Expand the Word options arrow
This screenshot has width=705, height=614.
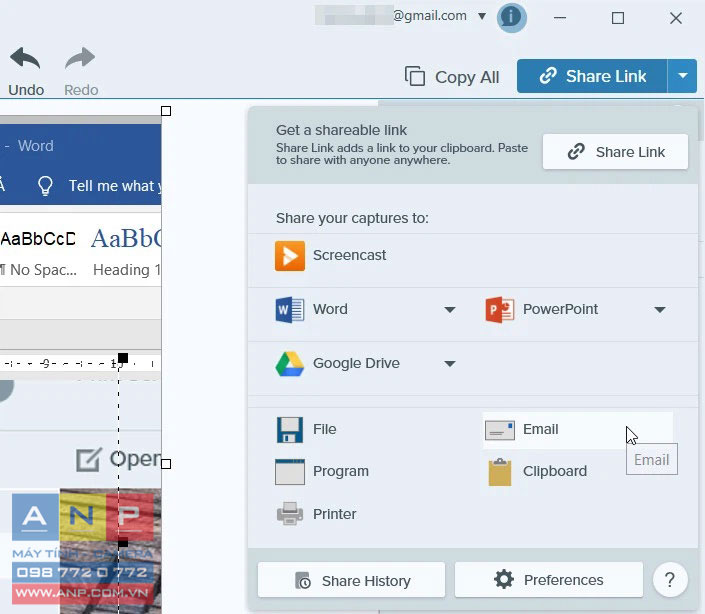tap(450, 310)
